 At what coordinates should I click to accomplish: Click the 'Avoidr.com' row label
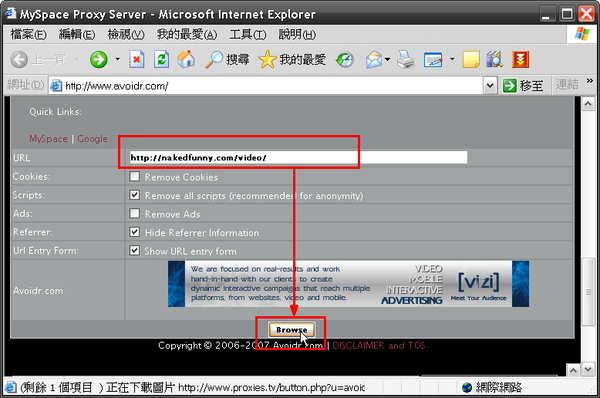pyautogui.click(x=38, y=291)
